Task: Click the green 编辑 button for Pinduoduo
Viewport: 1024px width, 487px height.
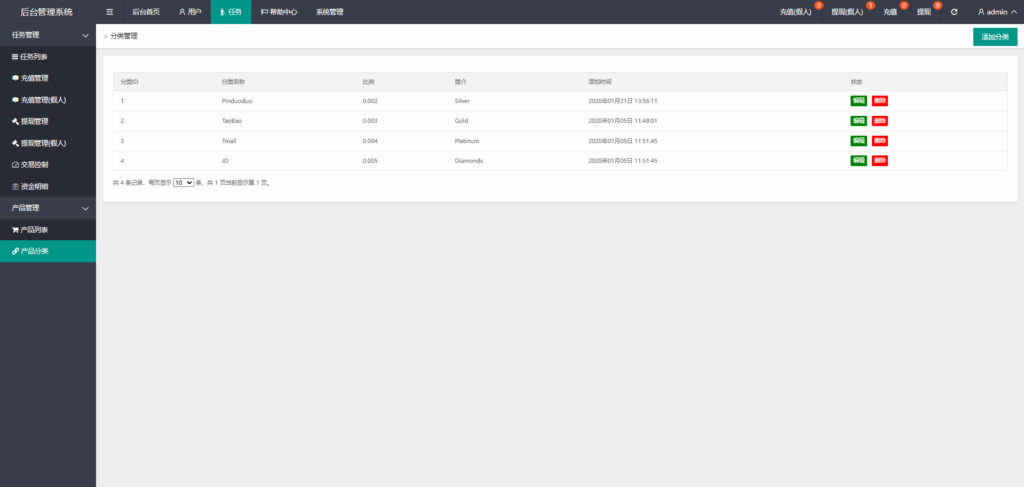Action: (858, 101)
